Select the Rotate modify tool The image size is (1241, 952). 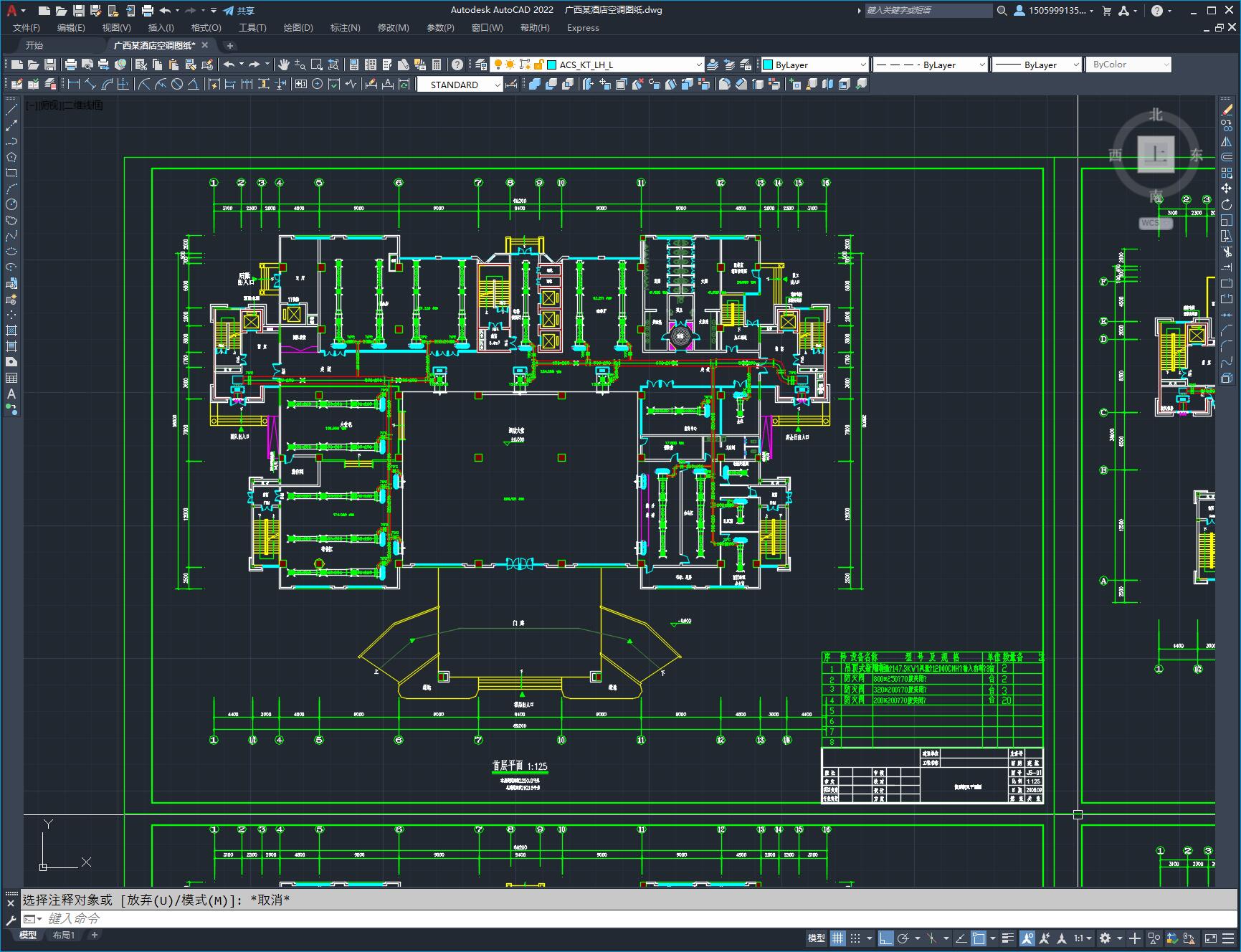tap(1227, 204)
